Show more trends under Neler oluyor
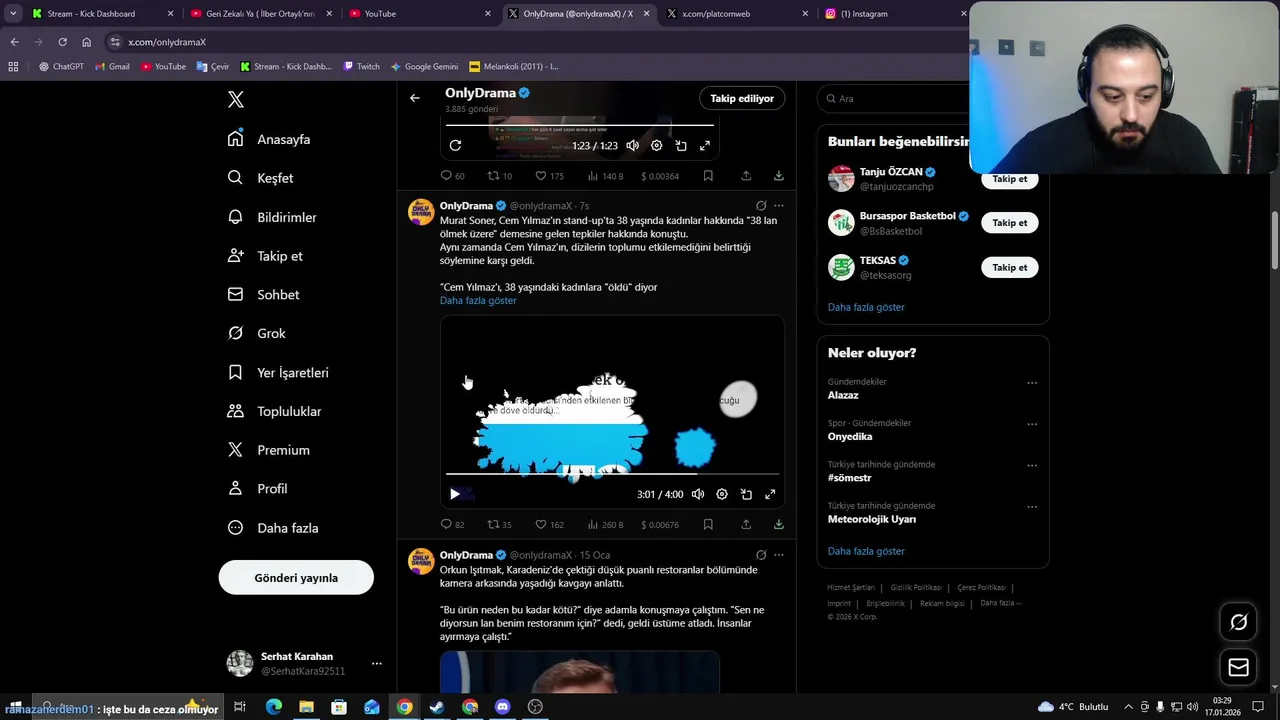1280x720 pixels. (866, 551)
